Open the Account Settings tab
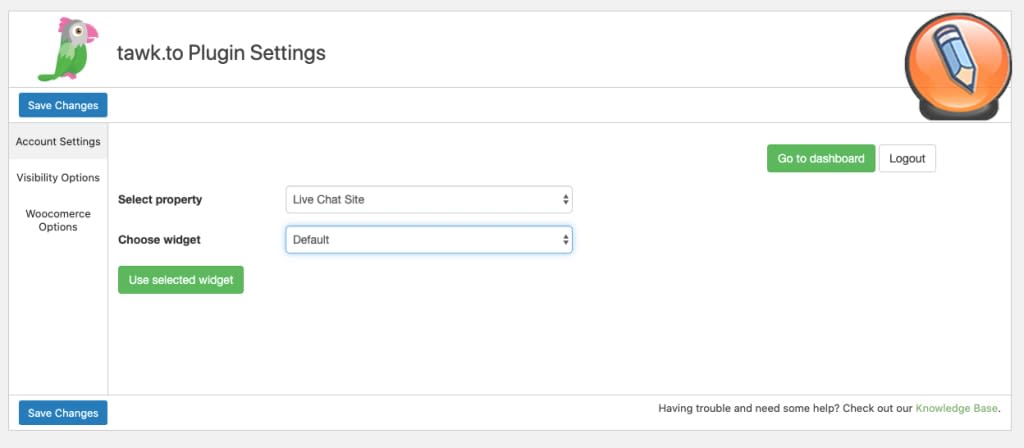Image resolution: width=1024 pixels, height=448 pixels. point(58,142)
